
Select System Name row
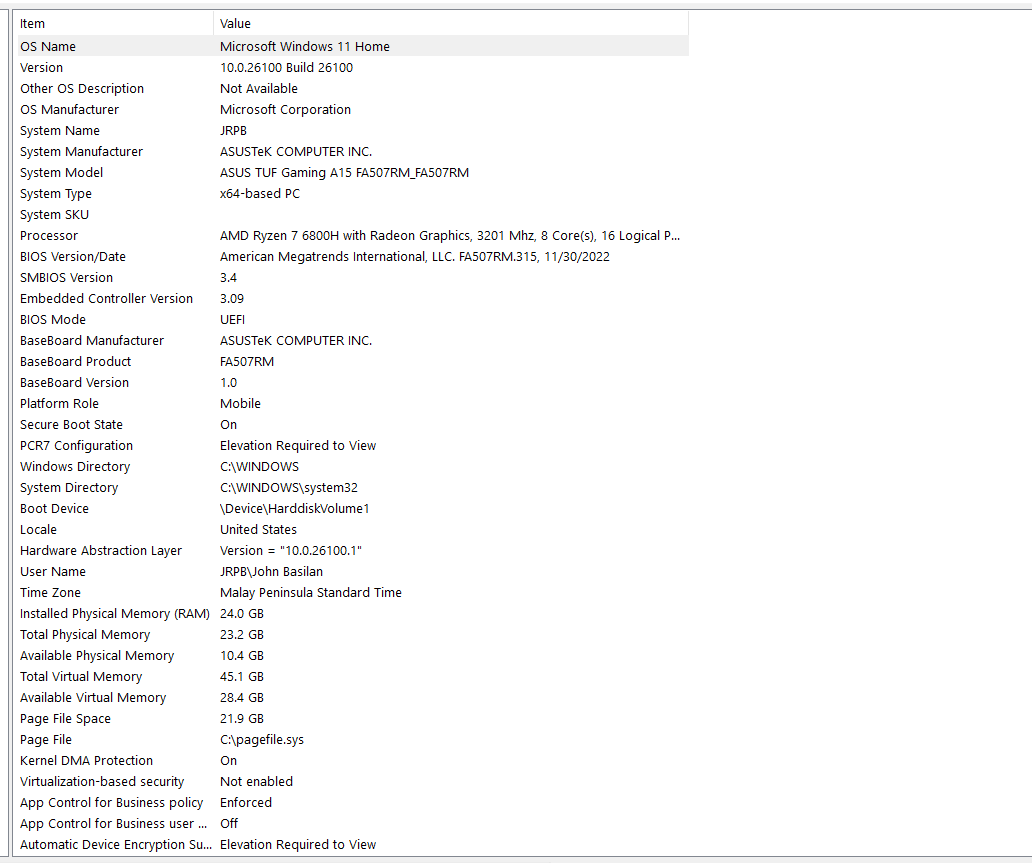tap(351, 130)
